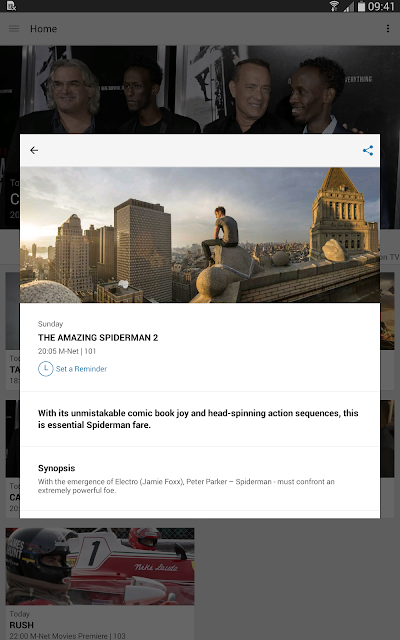Tap the Home title in the header
The image size is (400, 640).
coord(44,29)
